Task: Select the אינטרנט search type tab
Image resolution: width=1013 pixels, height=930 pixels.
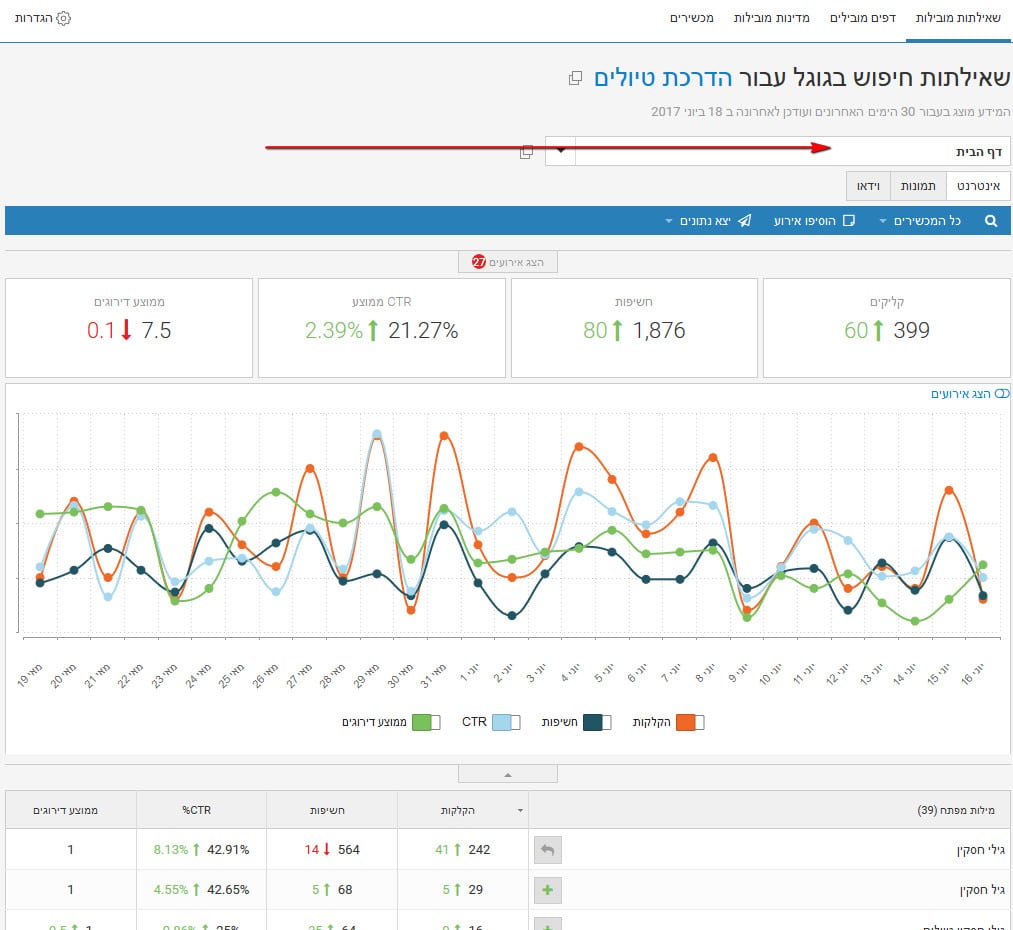Action: tap(978, 186)
